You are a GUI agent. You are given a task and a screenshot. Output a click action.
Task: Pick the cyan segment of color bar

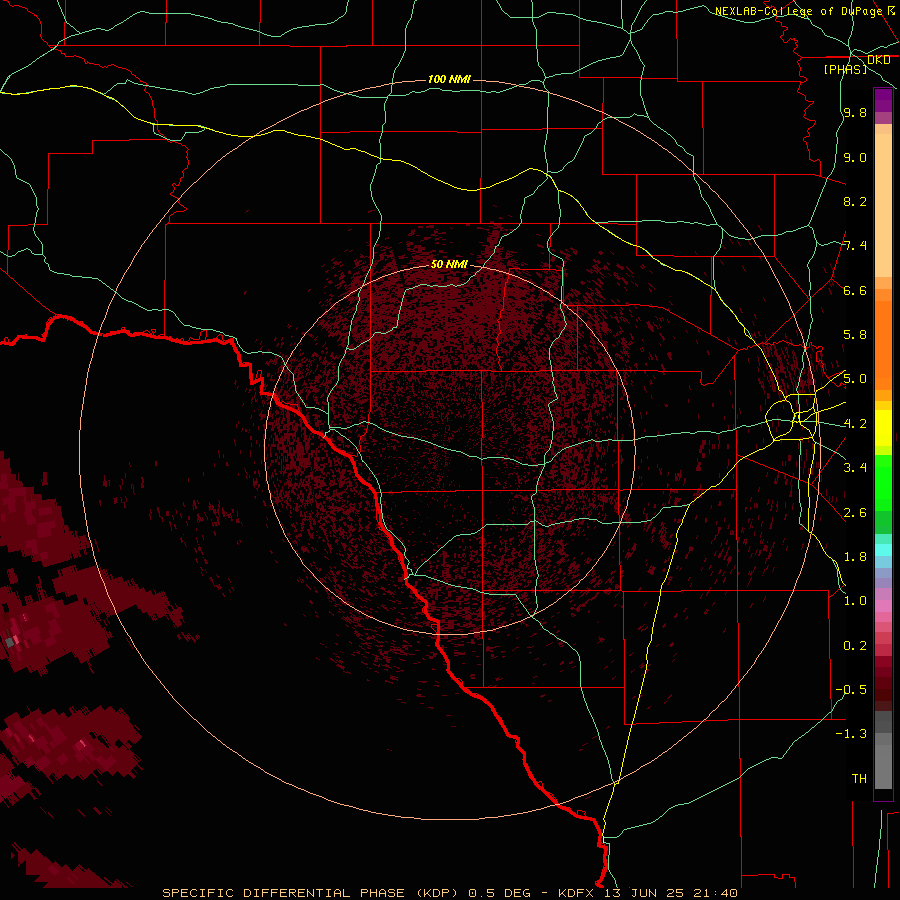pyautogui.click(x=883, y=550)
